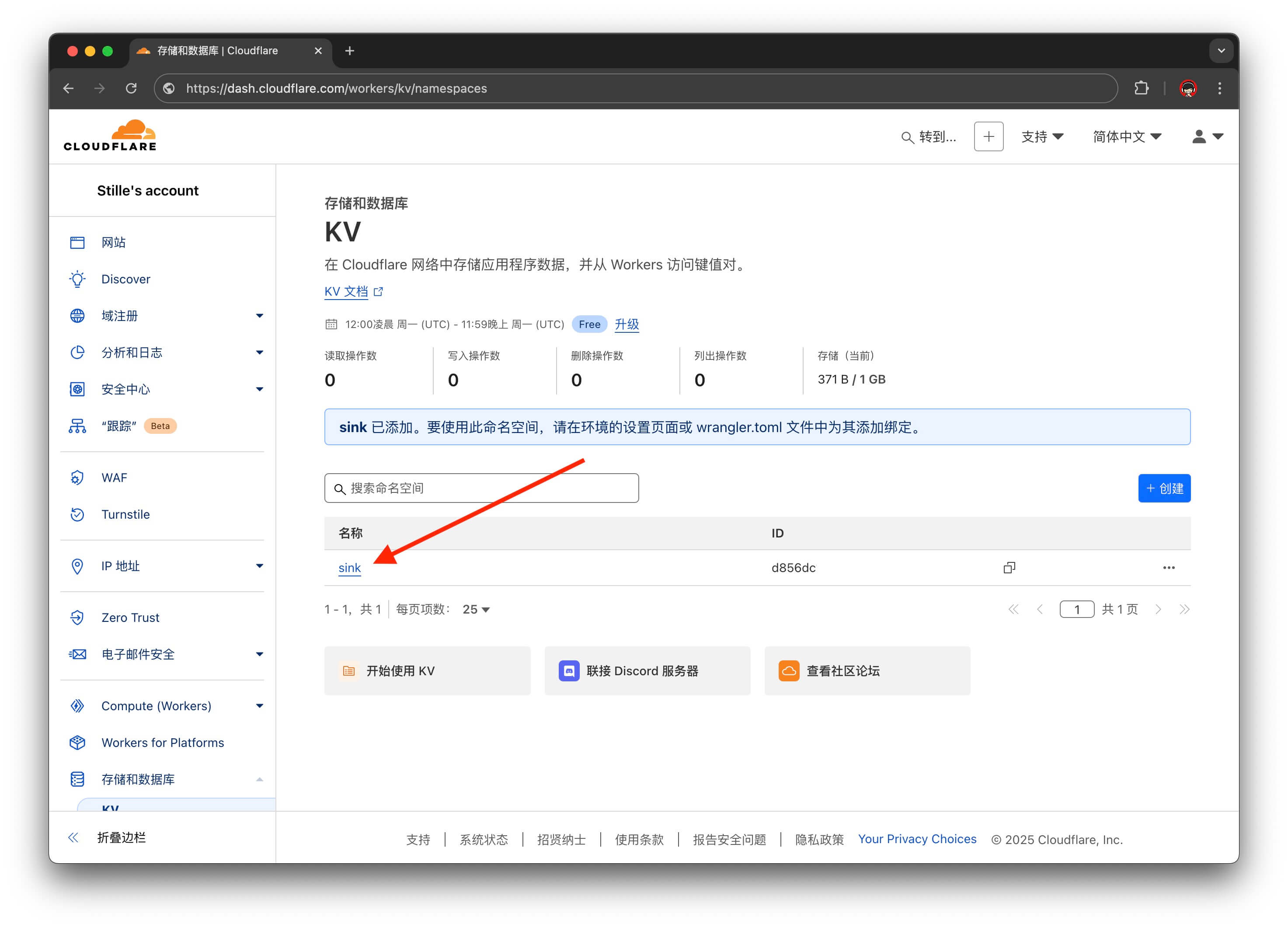Viewport: 1288px width, 928px height.
Task: Open the user account menu
Action: click(x=1208, y=136)
